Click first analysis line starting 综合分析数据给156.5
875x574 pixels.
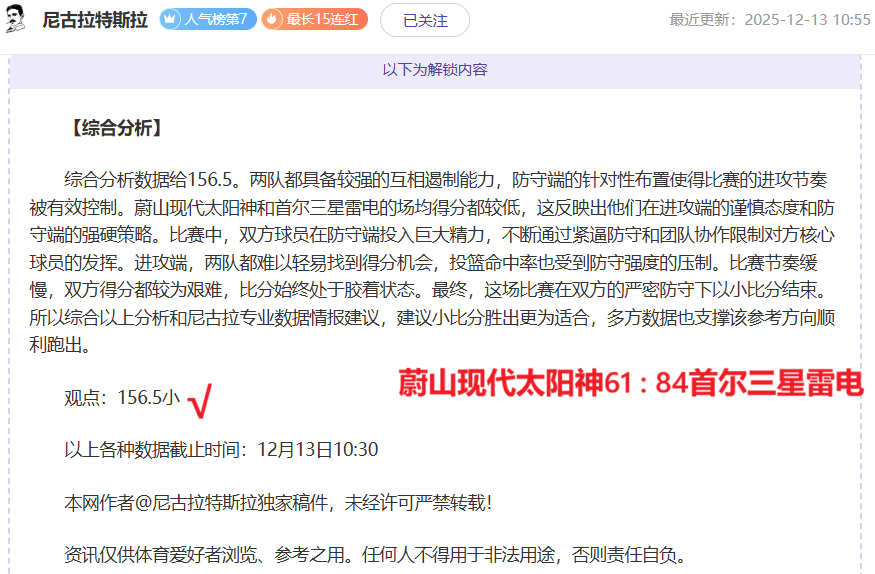click(445, 180)
